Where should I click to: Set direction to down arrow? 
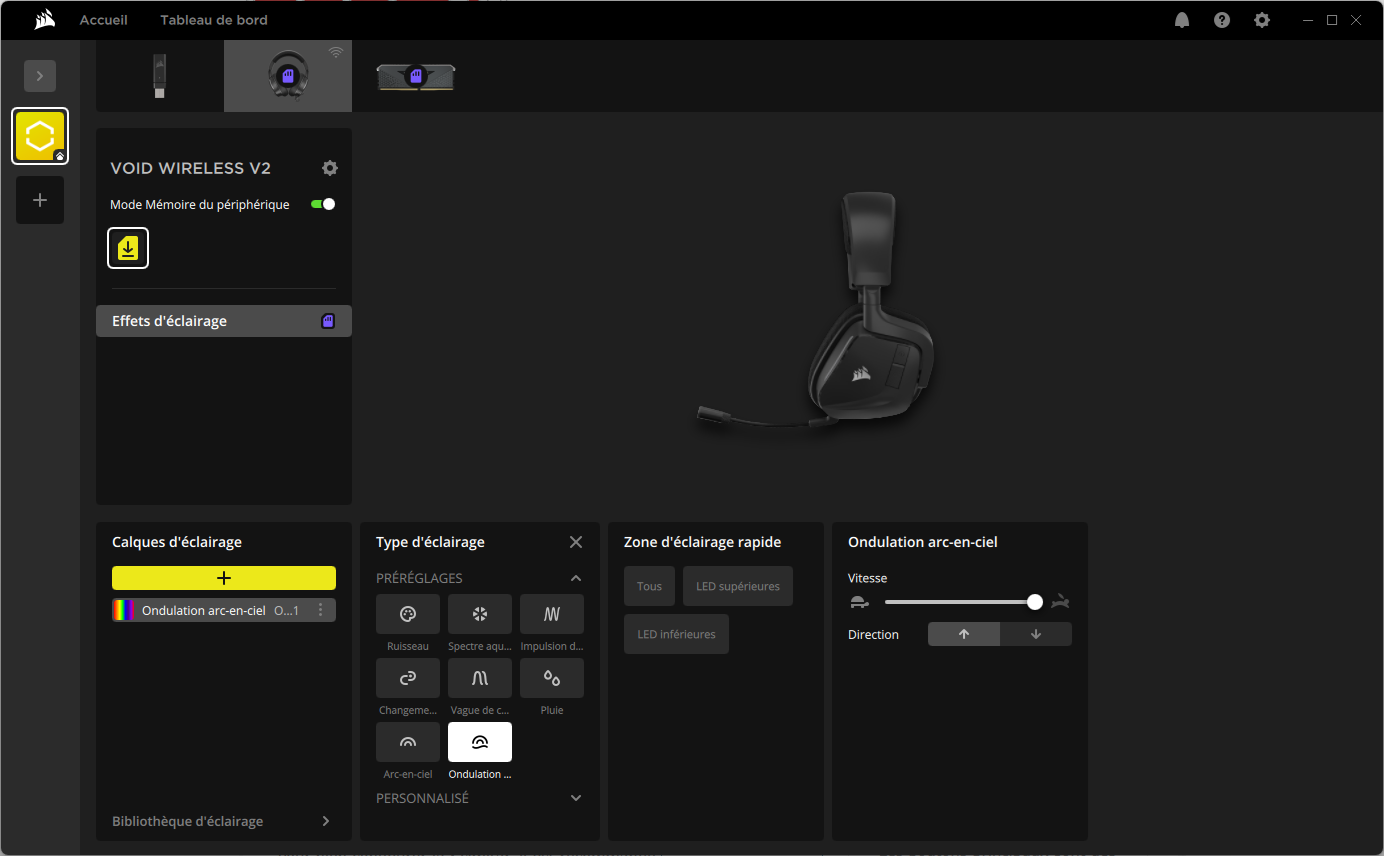click(x=1036, y=634)
